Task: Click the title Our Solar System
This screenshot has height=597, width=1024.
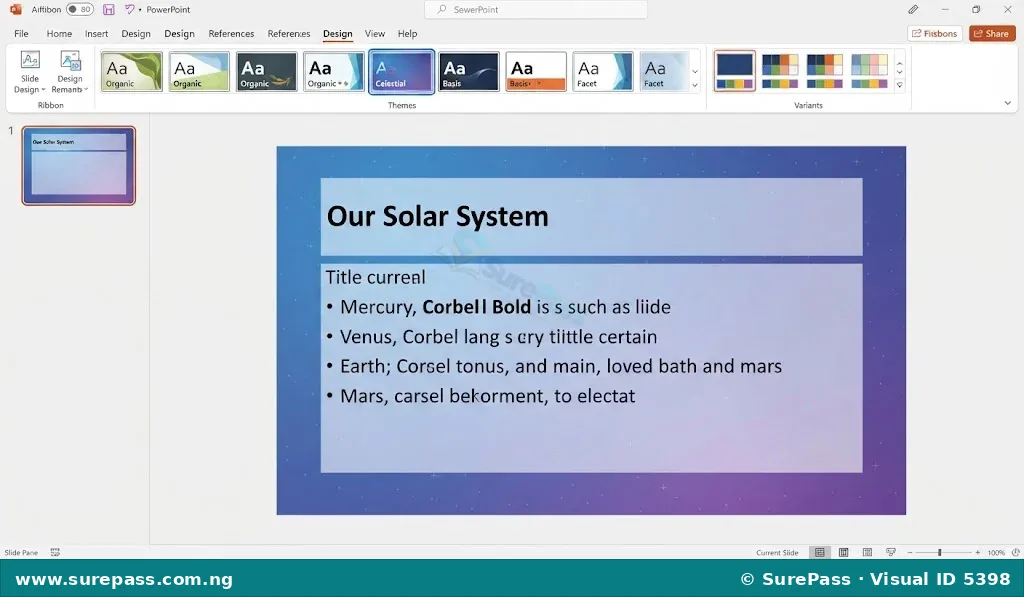Action: point(438,216)
